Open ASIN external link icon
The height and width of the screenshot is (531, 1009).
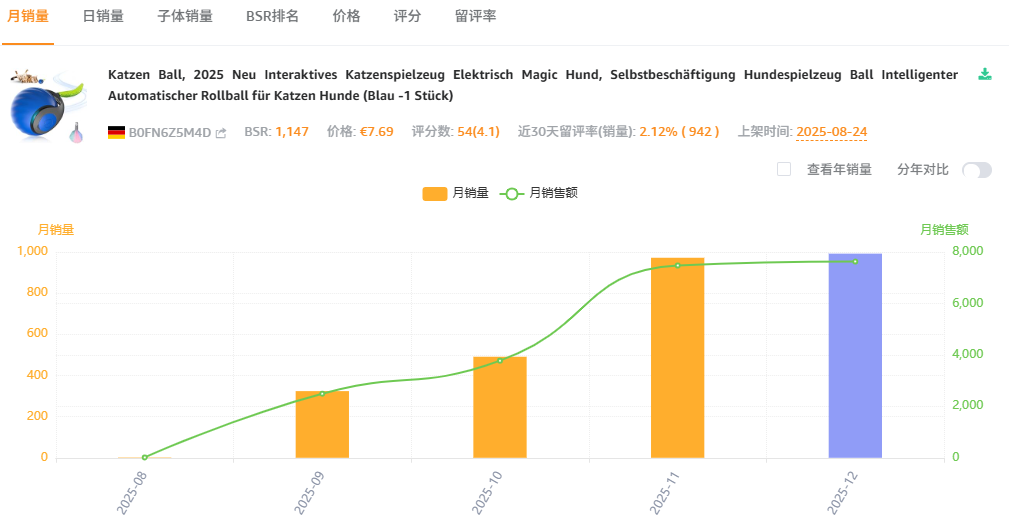click(221, 133)
